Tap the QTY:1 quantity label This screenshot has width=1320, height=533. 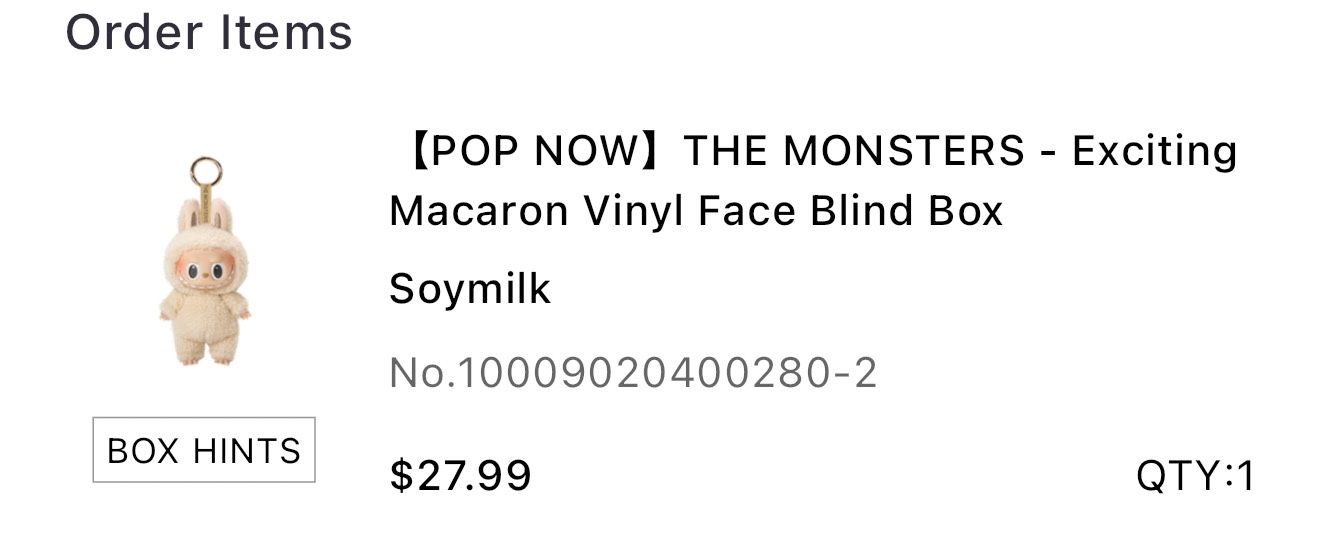coord(1195,476)
